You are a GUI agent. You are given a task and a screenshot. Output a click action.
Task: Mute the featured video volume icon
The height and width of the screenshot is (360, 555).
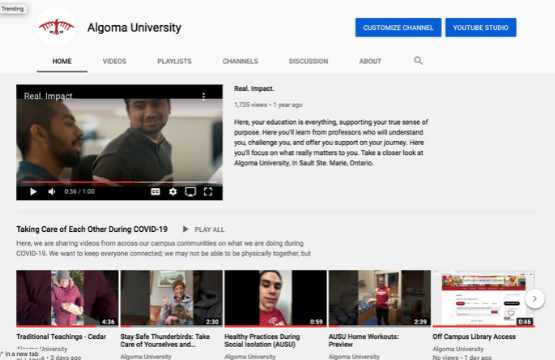52,192
